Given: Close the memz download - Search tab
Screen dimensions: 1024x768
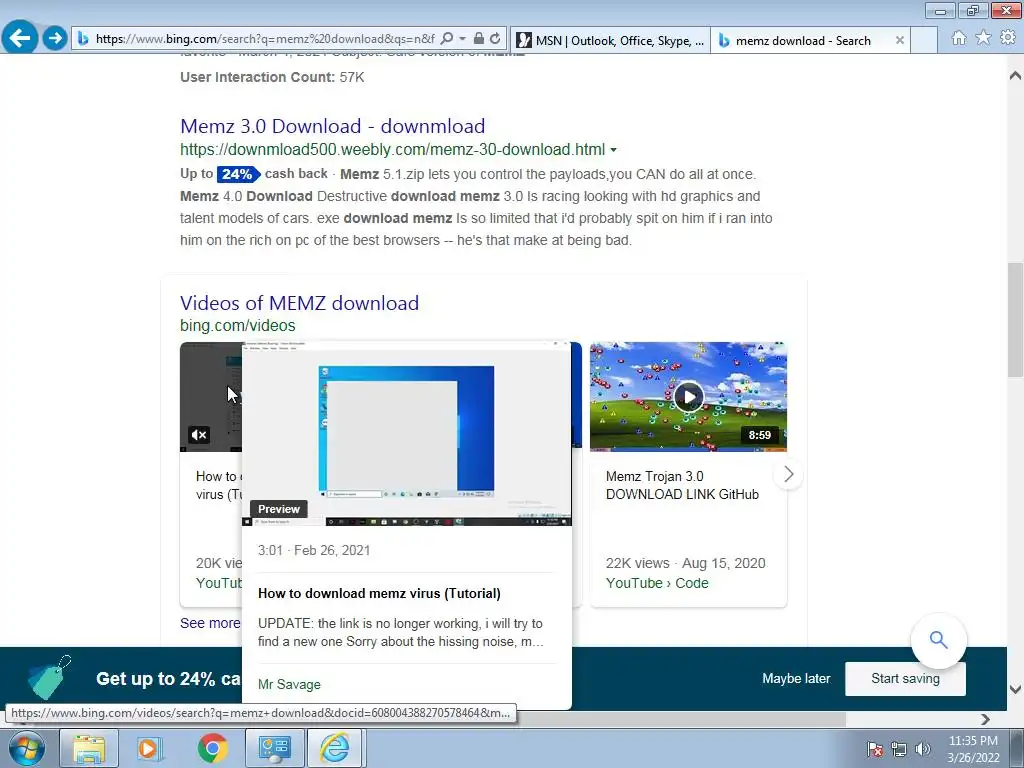Looking at the screenshot, I should click(x=899, y=40).
